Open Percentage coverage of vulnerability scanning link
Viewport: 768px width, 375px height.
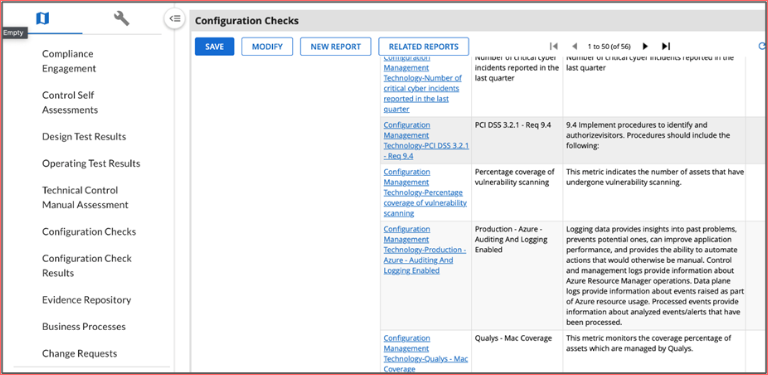(425, 192)
